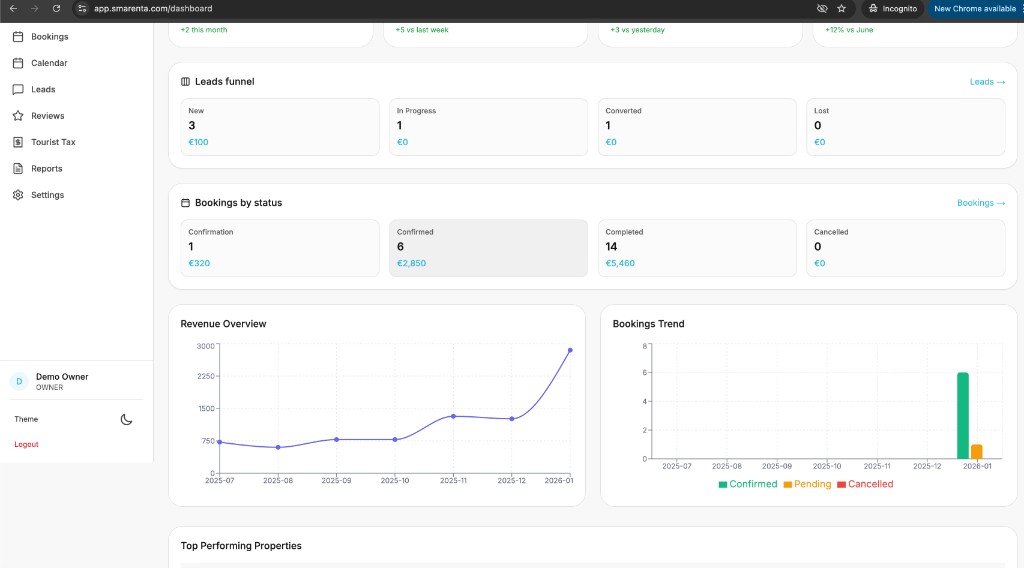1024x568 pixels.
Task: Select the Confirmation bookings card
Action: click(x=280, y=248)
